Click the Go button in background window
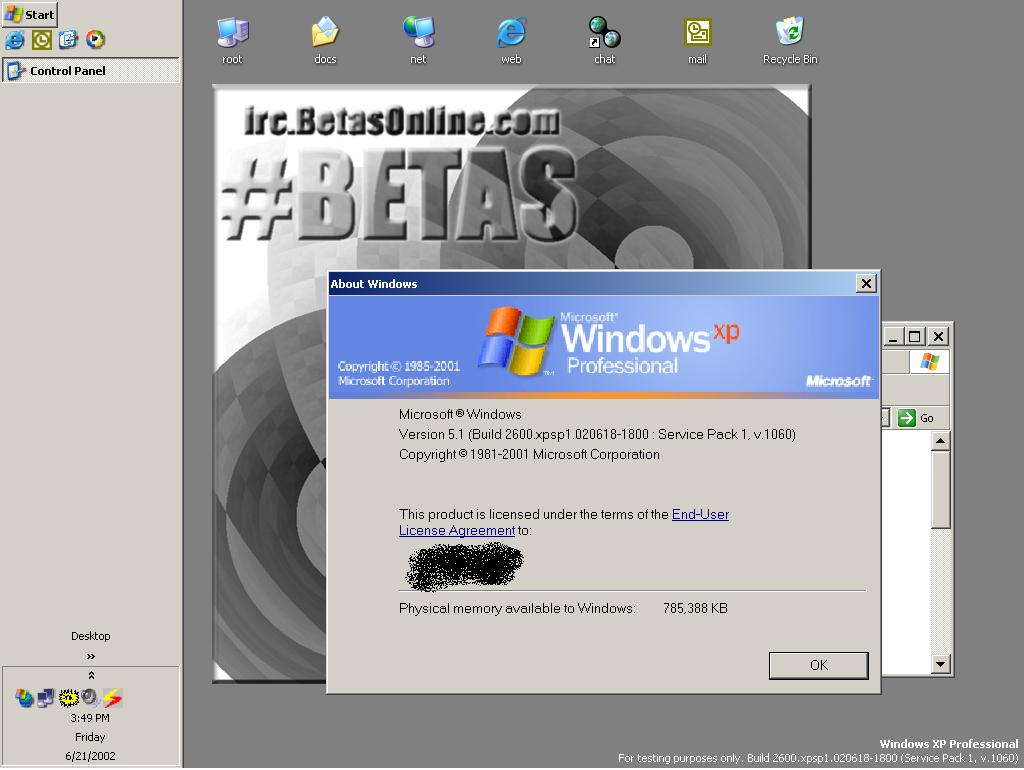Image resolution: width=1024 pixels, height=770 pixels. 916,418
